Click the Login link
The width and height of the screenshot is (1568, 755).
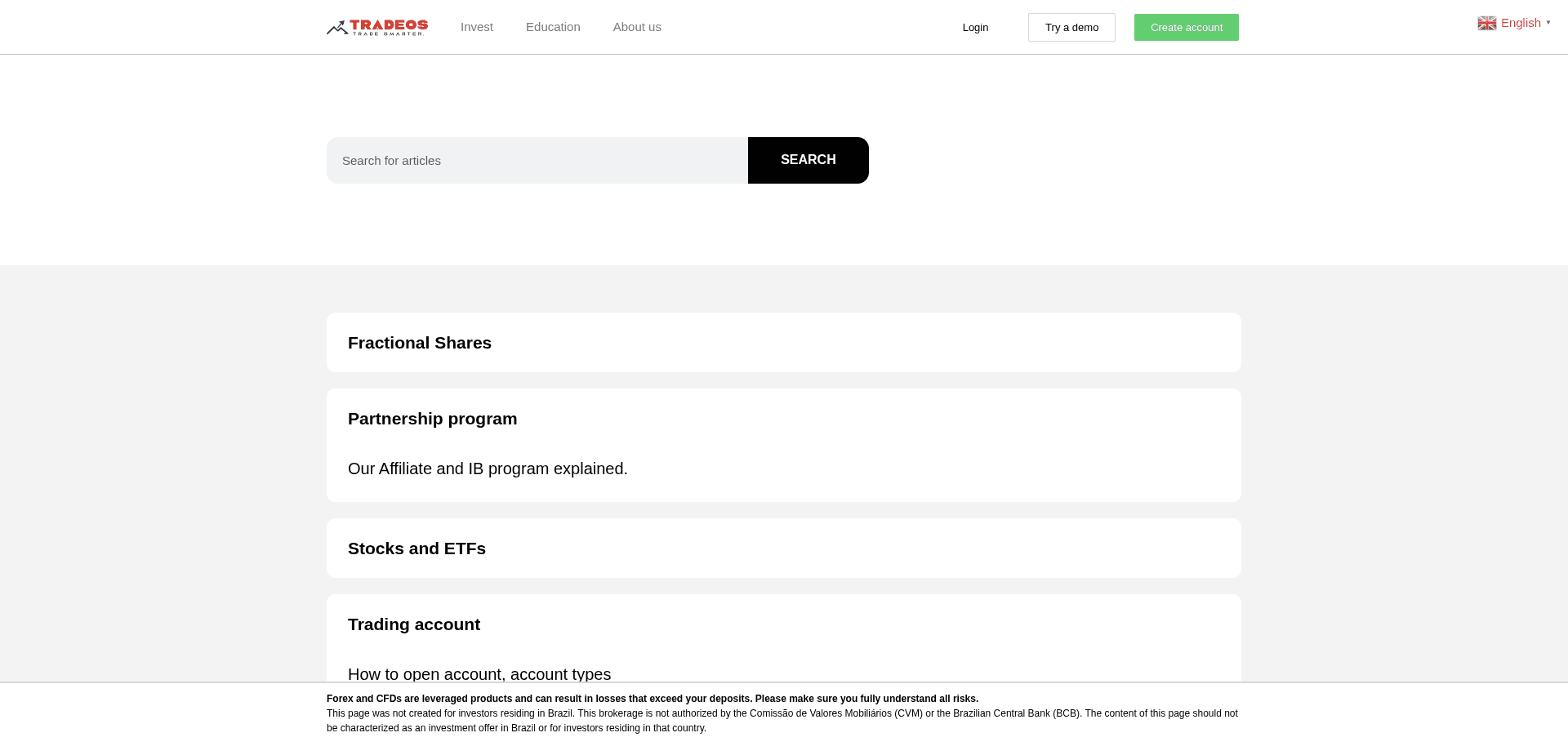point(975,27)
